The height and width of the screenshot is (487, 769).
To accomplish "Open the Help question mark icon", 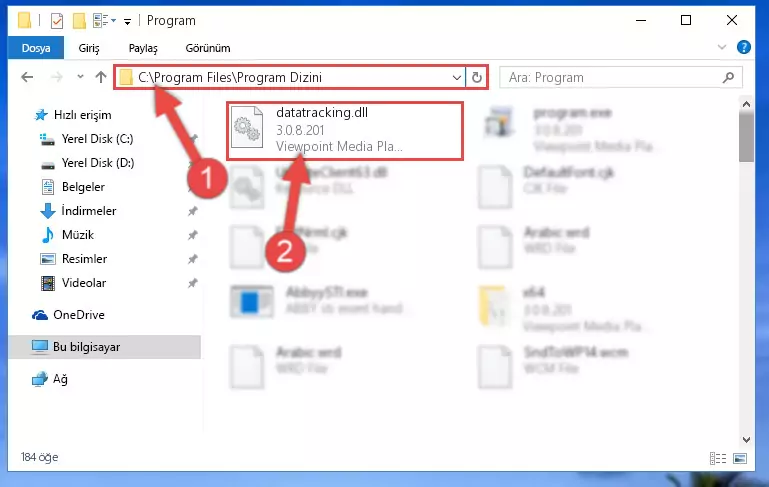I will (743, 47).
